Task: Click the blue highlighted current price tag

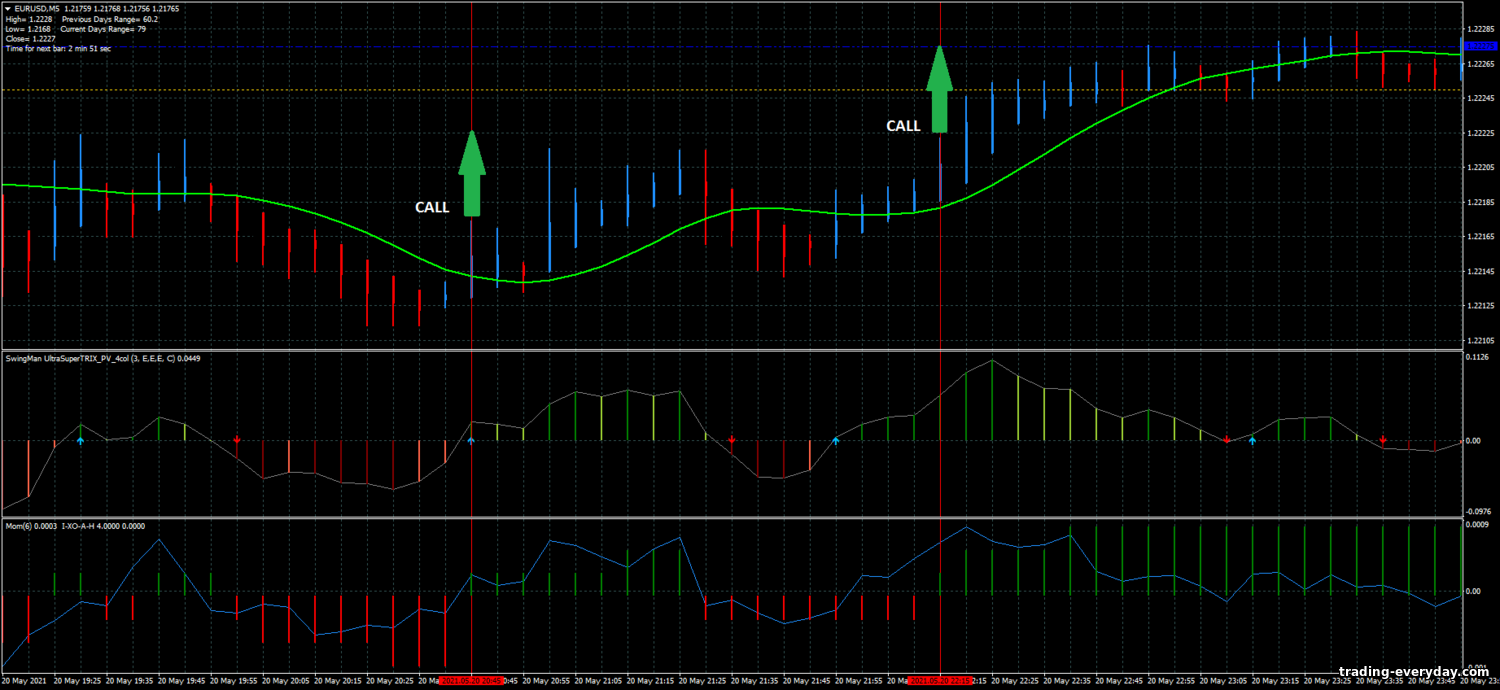Action: 1477,46
